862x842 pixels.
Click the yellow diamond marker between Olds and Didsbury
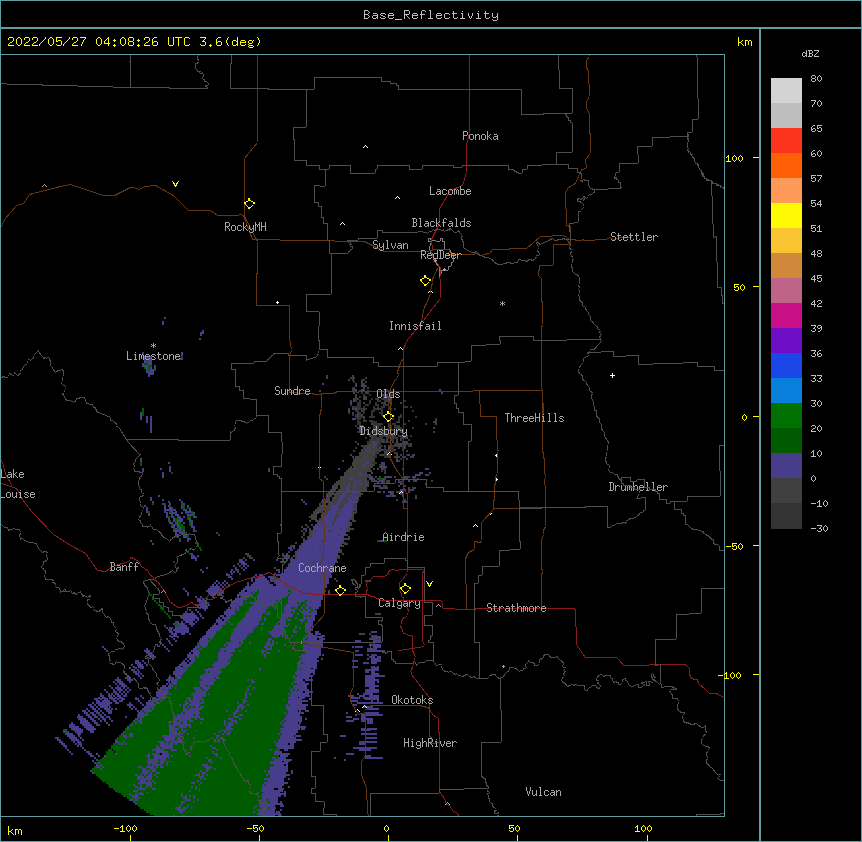tap(389, 417)
